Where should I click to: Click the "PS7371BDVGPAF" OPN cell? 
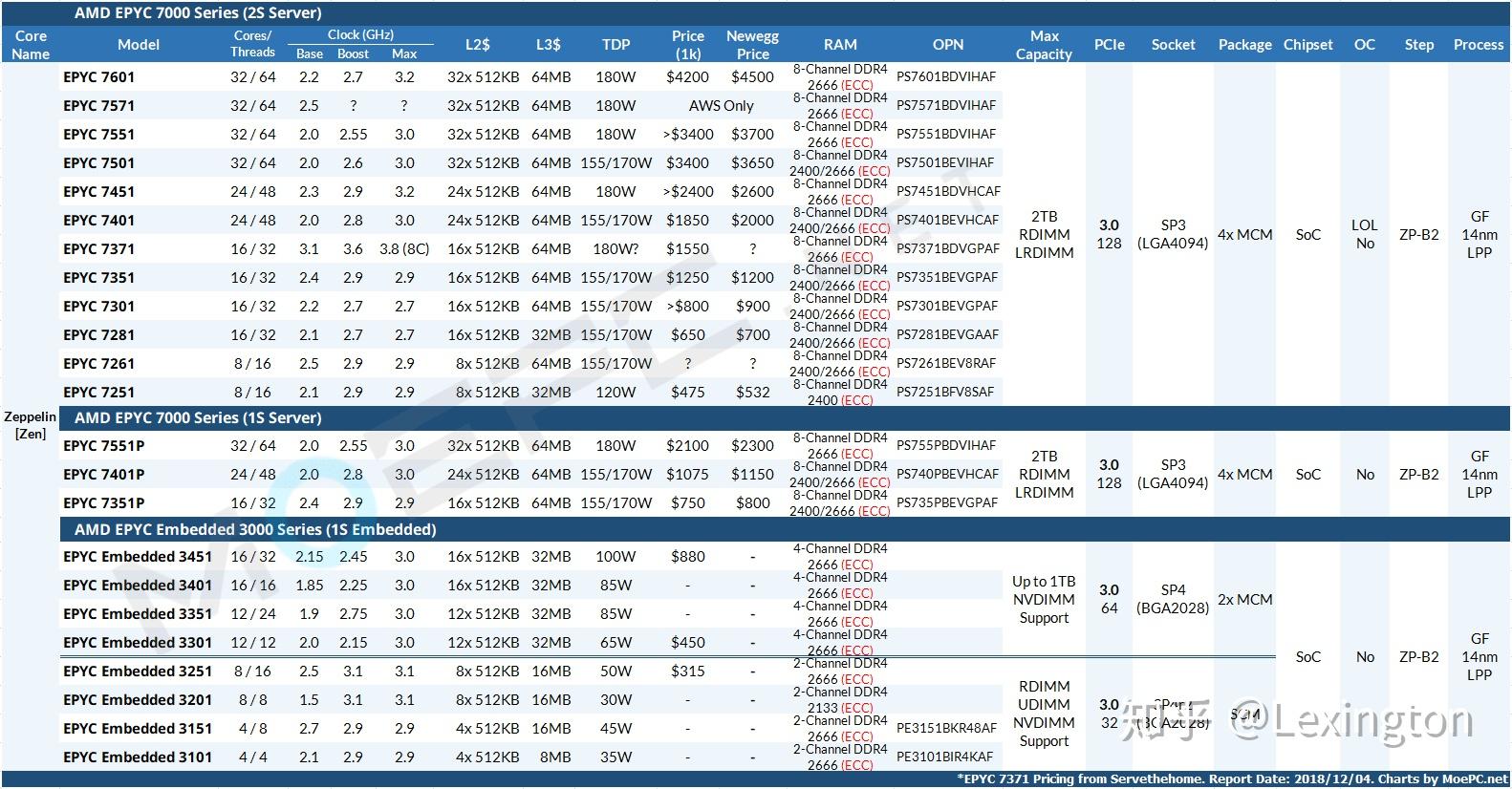point(948,249)
